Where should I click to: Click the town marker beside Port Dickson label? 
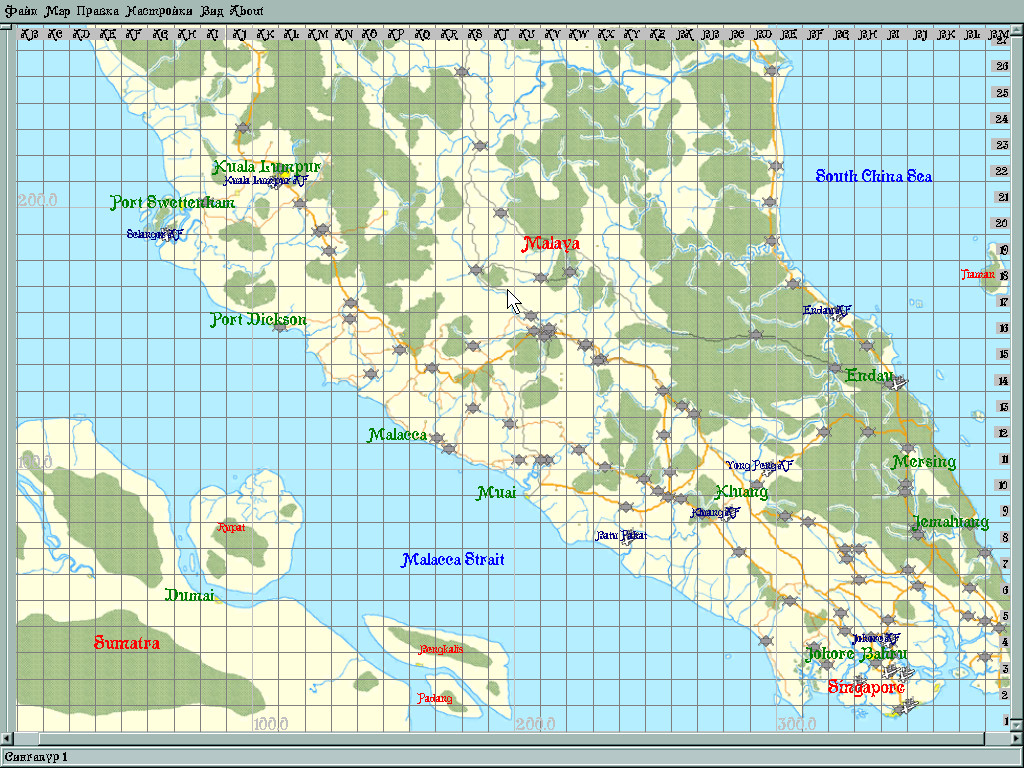click(x=280, y=327)
